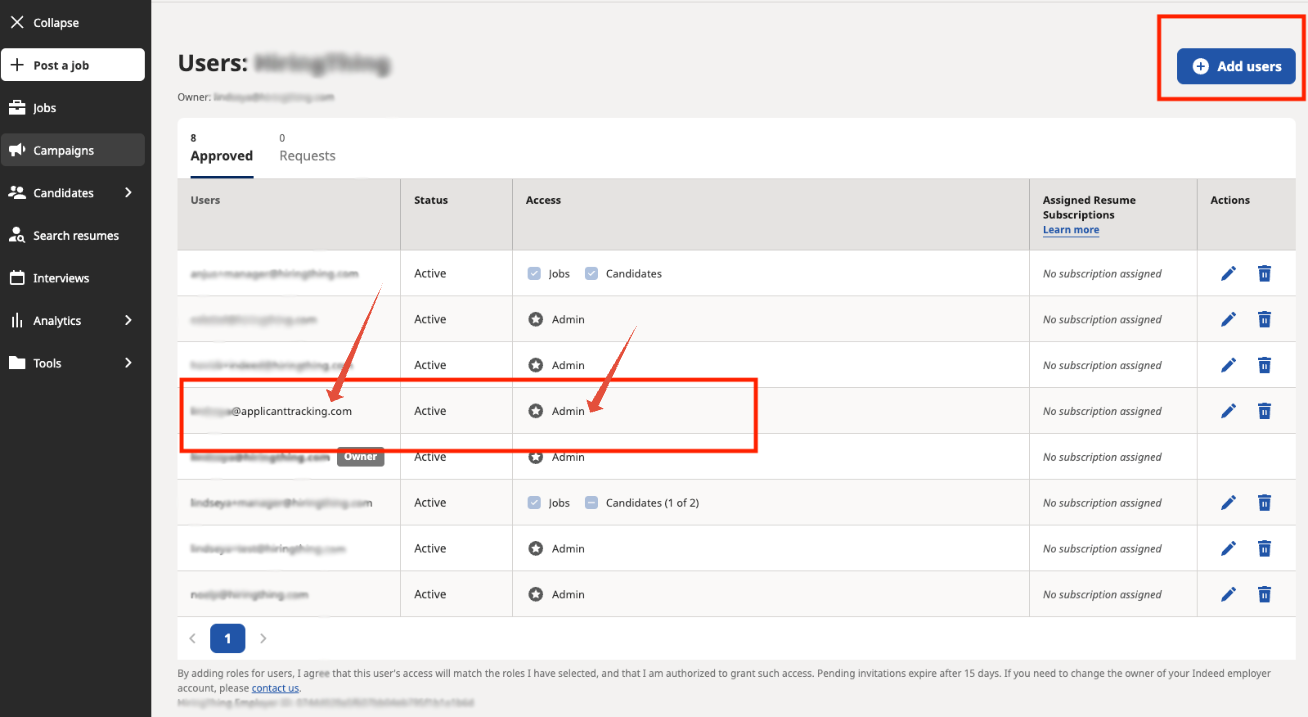Screen dimensions: 1308x717
Task: Toggle Candidates checkbox in anjus+manager row
Action: 591,273
